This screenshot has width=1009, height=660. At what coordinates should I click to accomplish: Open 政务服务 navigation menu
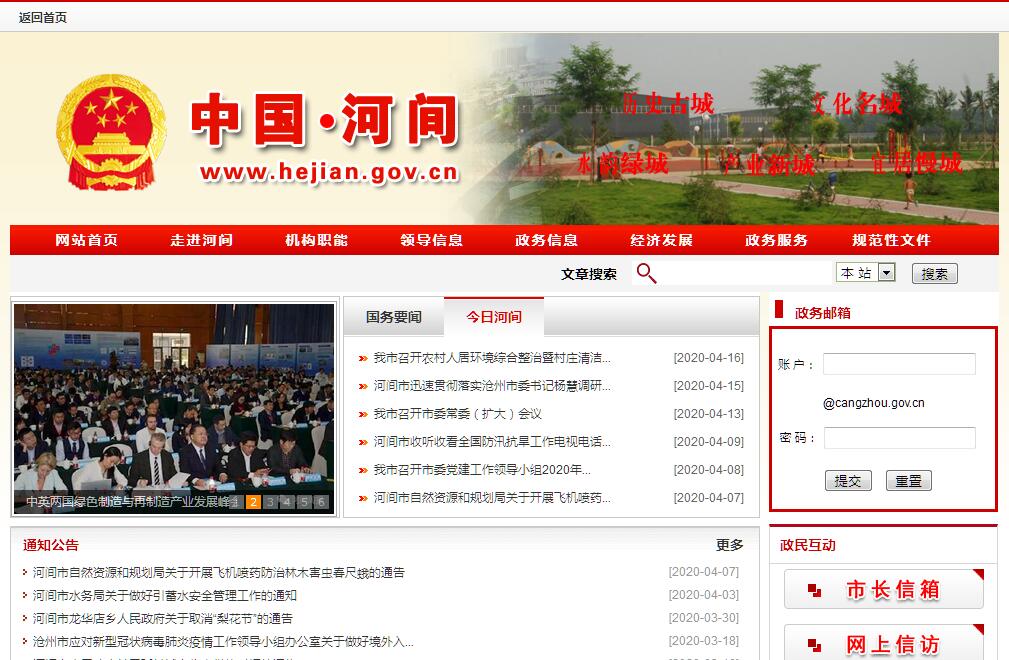pos(776,240)
